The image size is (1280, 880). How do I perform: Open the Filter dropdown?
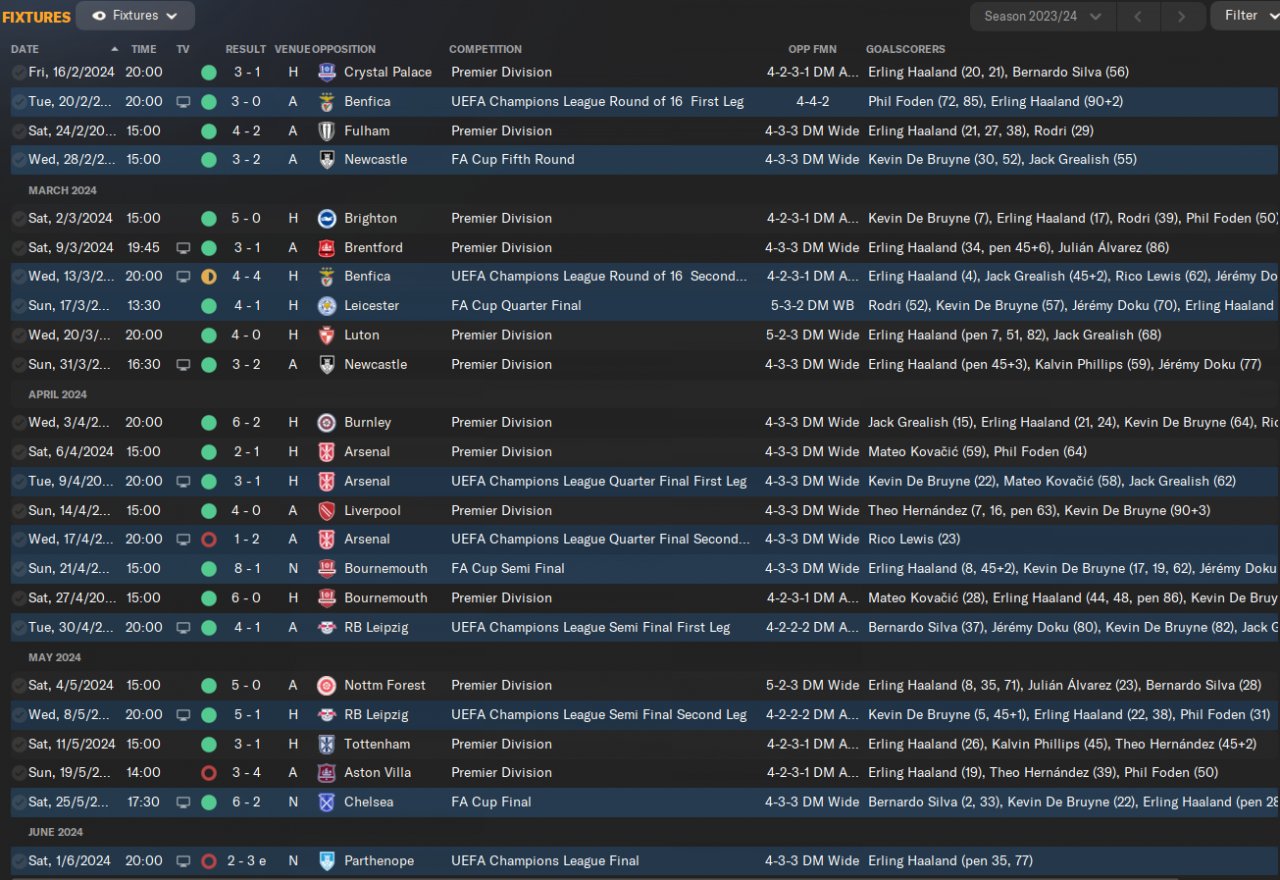coord(1247,16)
